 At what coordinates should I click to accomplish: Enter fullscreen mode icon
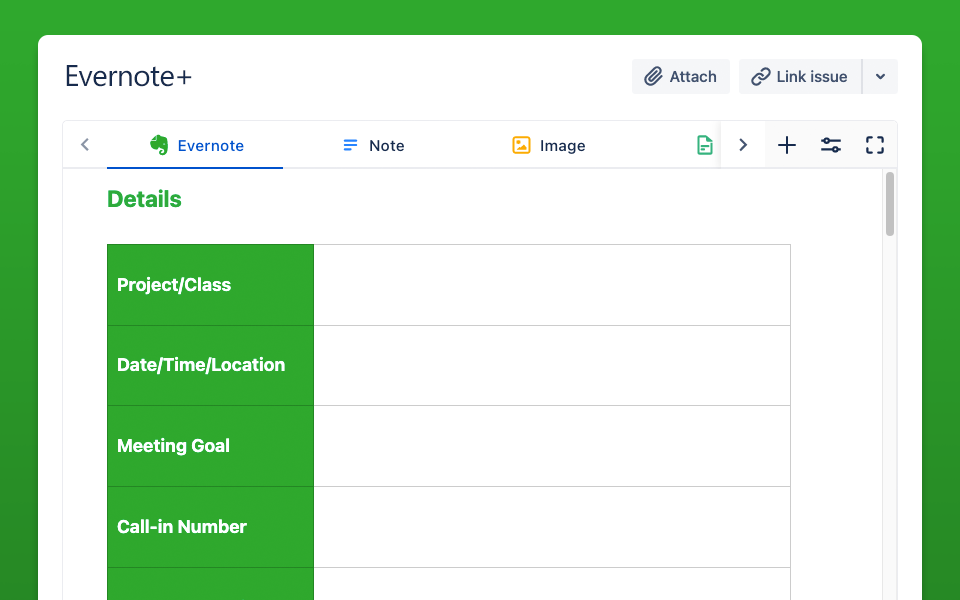pos(875,145)
